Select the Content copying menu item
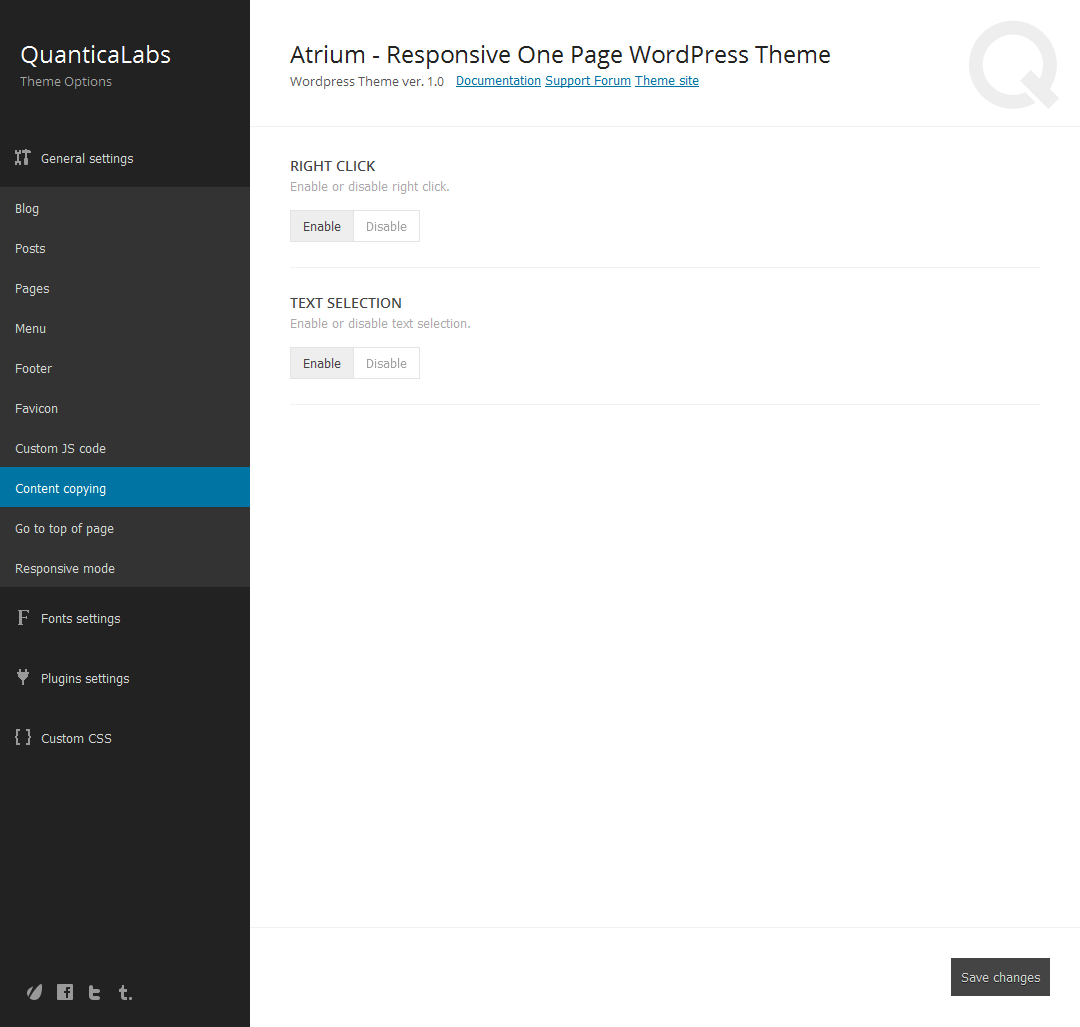The width and height of the screenshot is (1080, 1027). (125, 488)
